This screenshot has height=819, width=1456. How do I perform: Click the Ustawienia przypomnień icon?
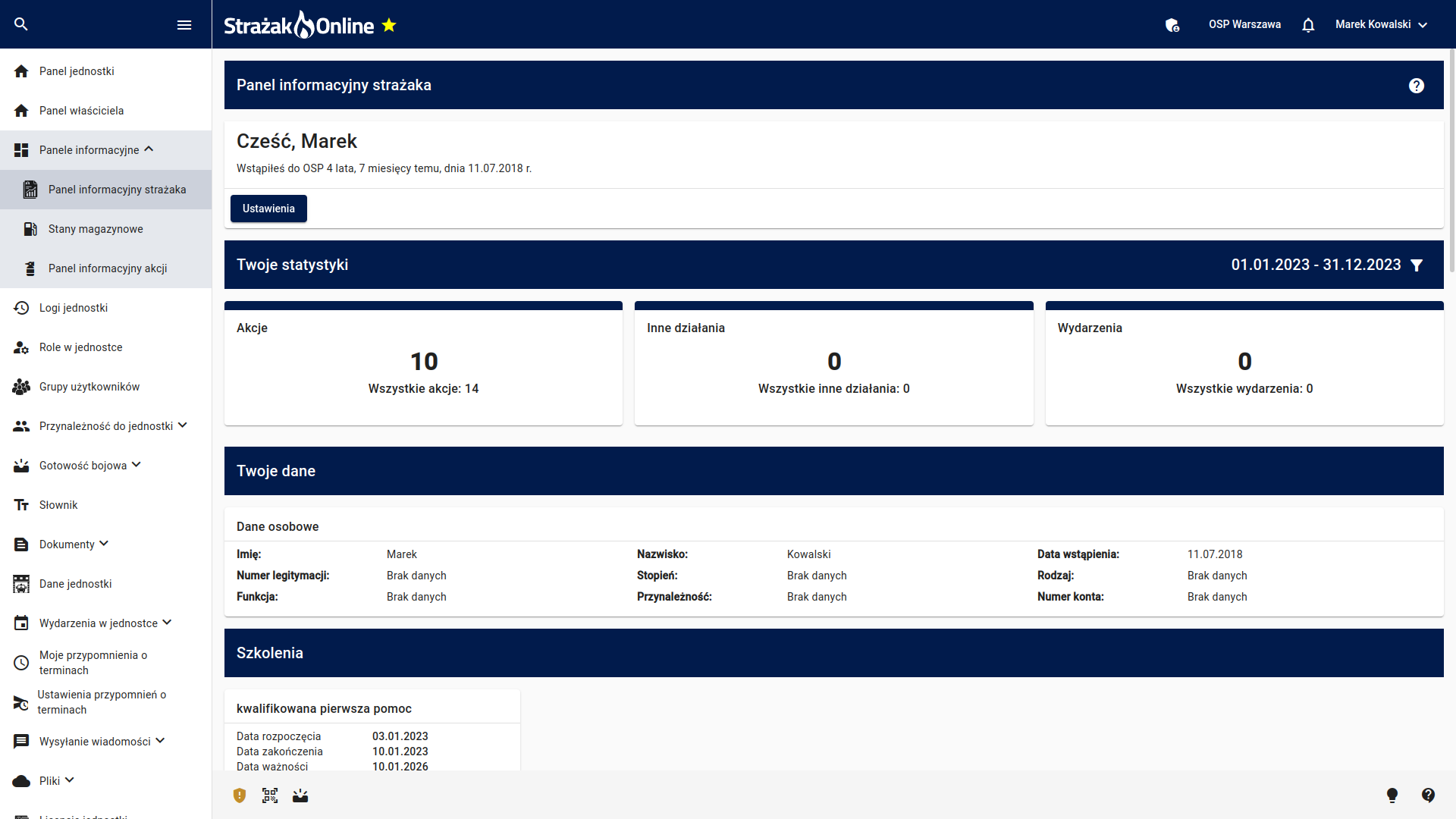21,702
